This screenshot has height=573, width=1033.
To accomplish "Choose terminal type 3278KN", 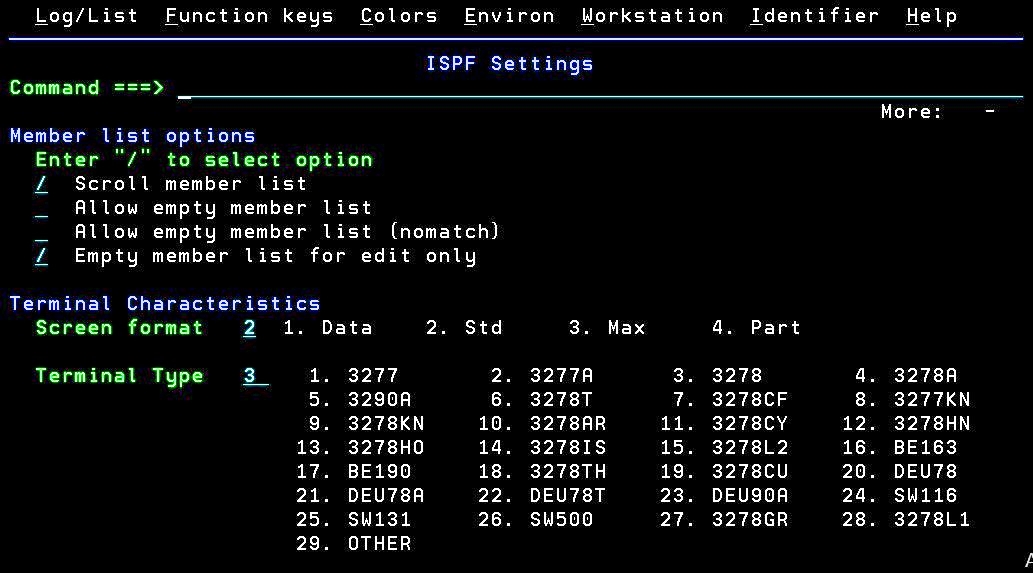I will [379, 424].
